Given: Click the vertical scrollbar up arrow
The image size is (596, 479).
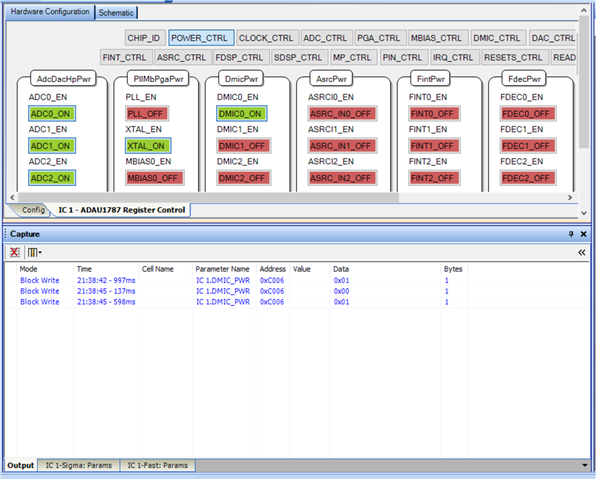Looking at the screenshot, I should pyautogui.click(x=584, y=11).
